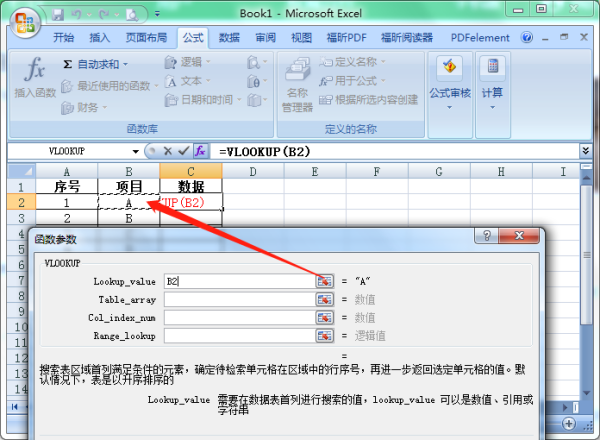Select column D header

click(253, 171)
